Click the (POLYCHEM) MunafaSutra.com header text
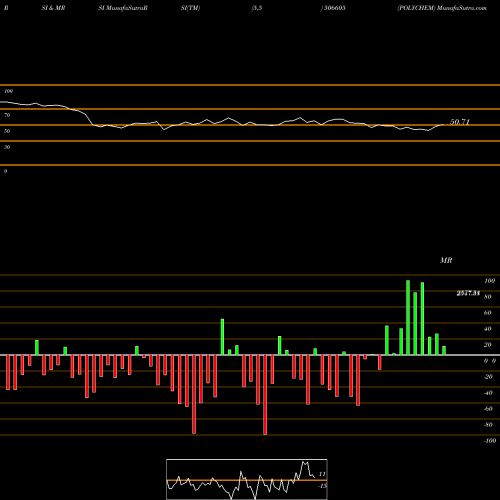Viewport: 500px width, 500px height. 442,8
